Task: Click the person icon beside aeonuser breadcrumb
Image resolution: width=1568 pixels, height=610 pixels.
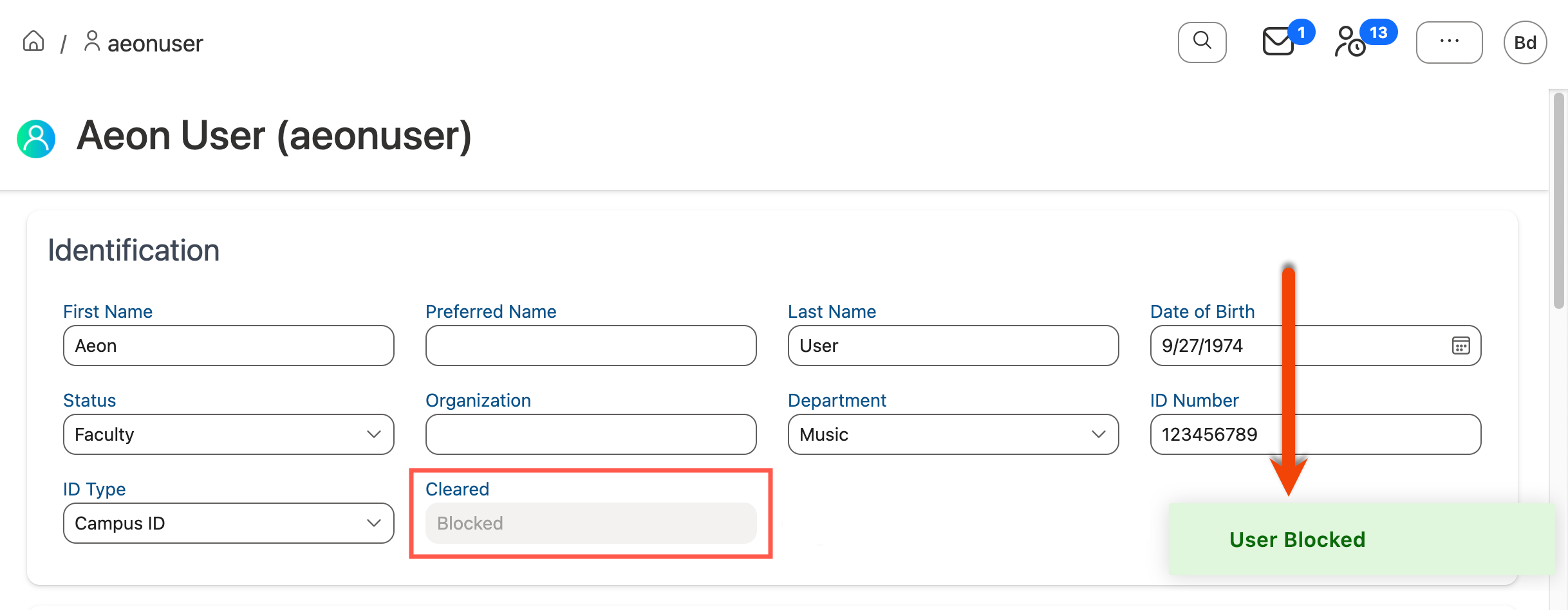Action: tap(92, 41)
